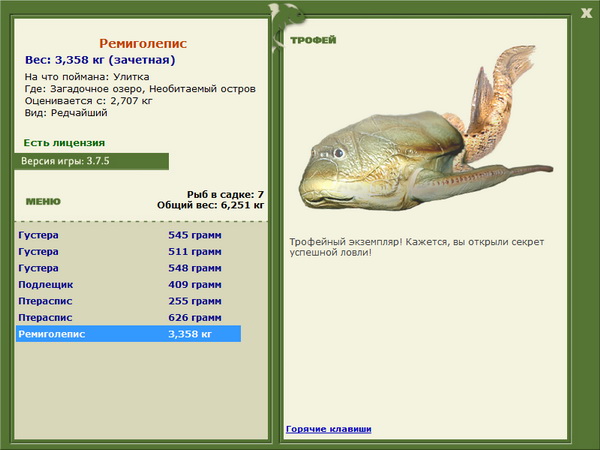Click the Ремиголепис trophy fish image
The width and height of the screenshot is (600, 450).
[426, 129]
